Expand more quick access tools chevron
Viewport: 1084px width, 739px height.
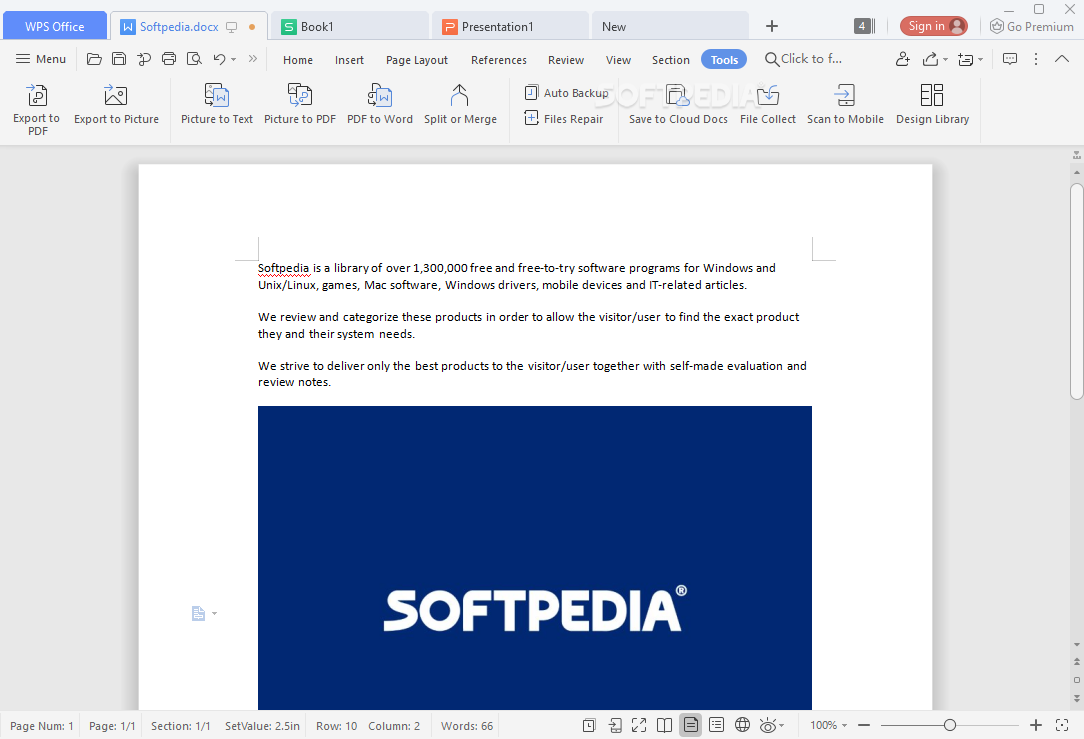tap(253, 59)
